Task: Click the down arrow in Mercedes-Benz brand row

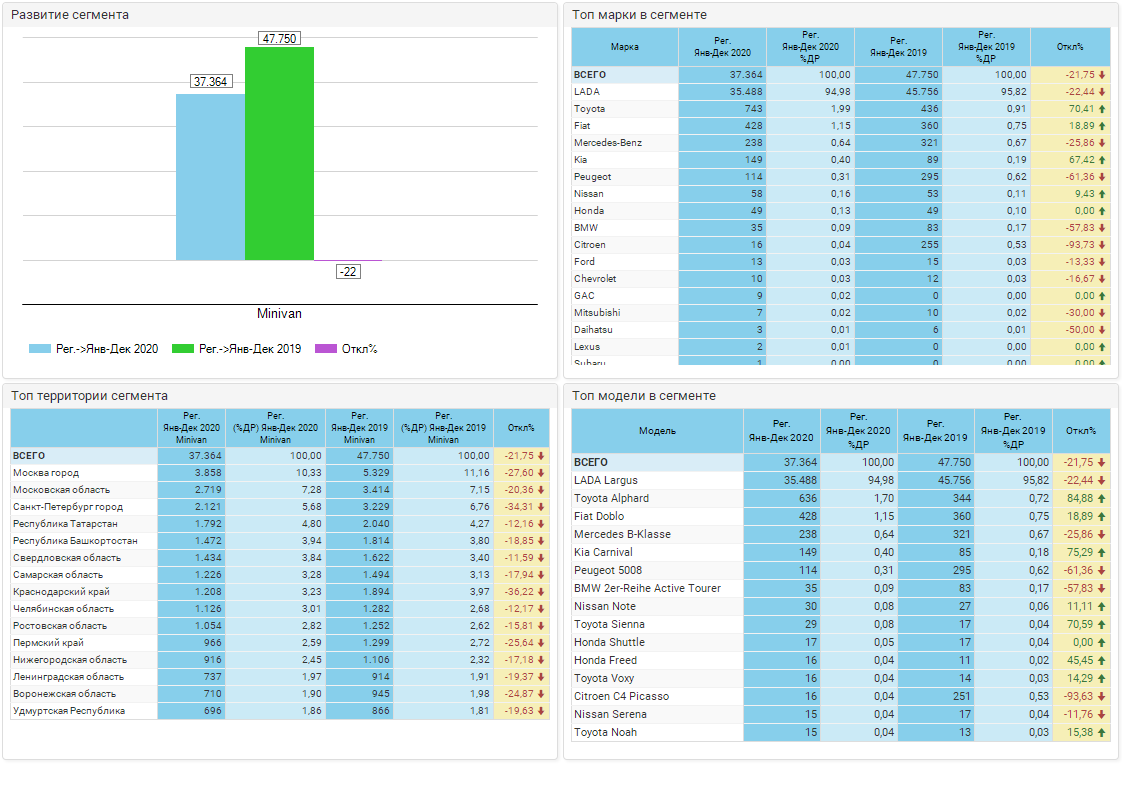Action: tap(1102, 143)
